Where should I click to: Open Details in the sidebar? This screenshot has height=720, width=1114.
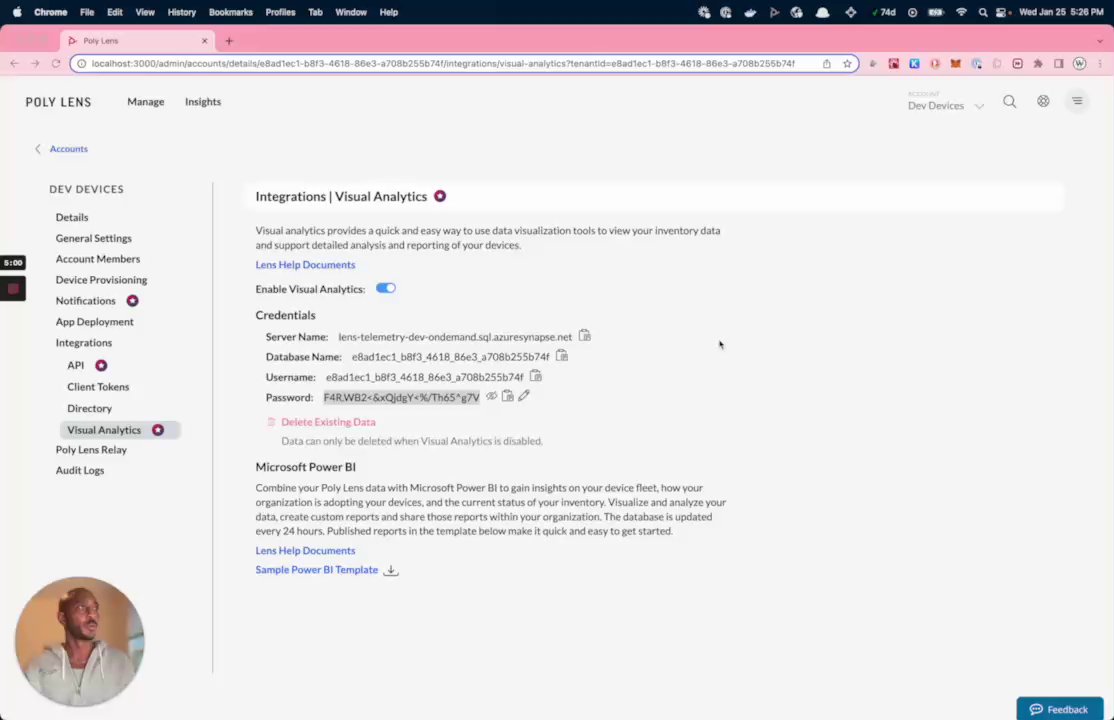point(72,217)
